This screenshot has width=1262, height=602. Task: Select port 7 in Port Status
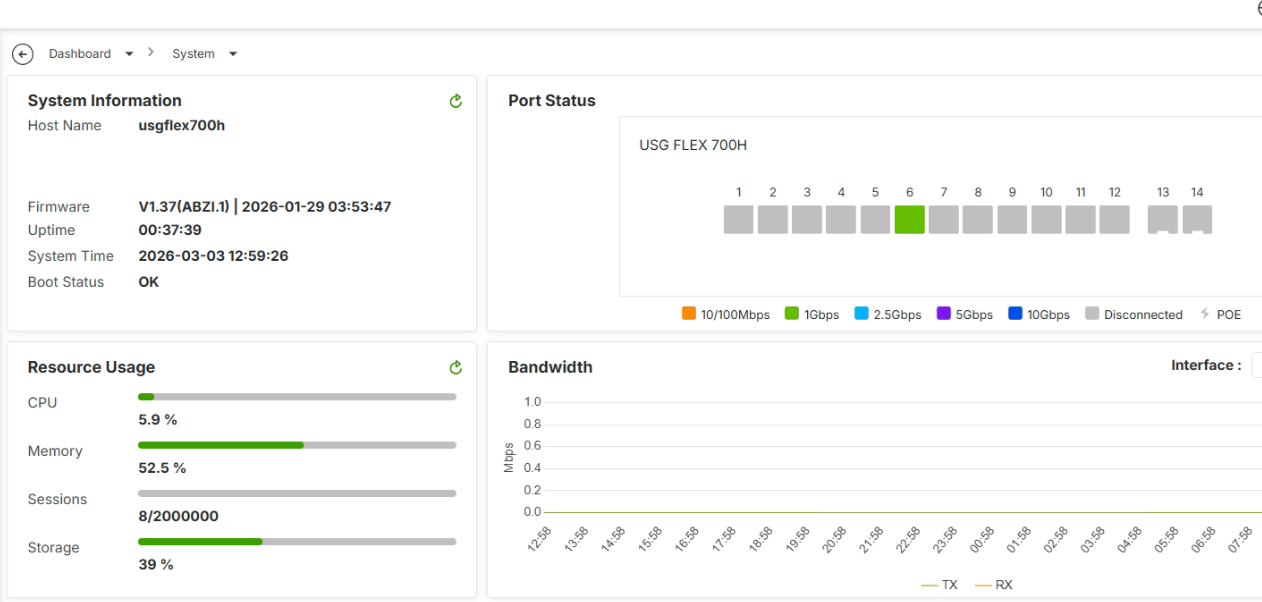(x=944, y=220)
